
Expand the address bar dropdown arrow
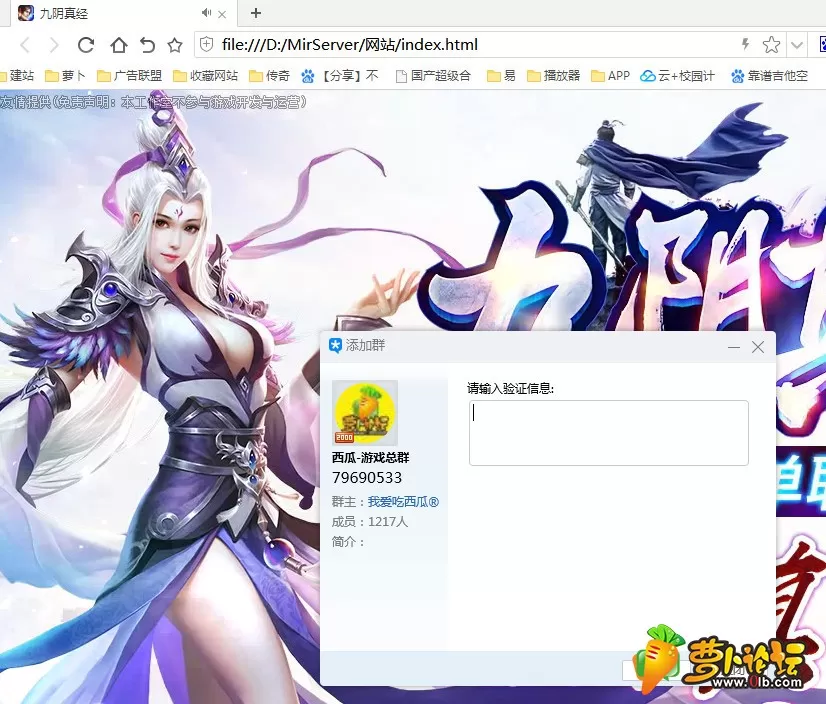coord(796,45)
